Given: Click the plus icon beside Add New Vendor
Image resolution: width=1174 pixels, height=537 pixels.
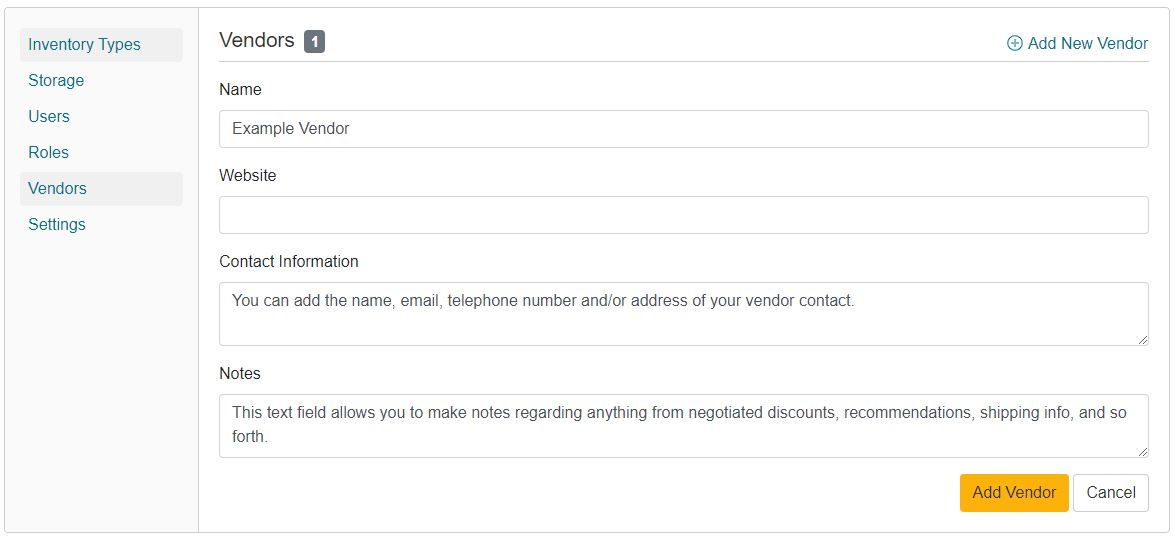Looking at the screenshot, I should tap(1014, 44).
